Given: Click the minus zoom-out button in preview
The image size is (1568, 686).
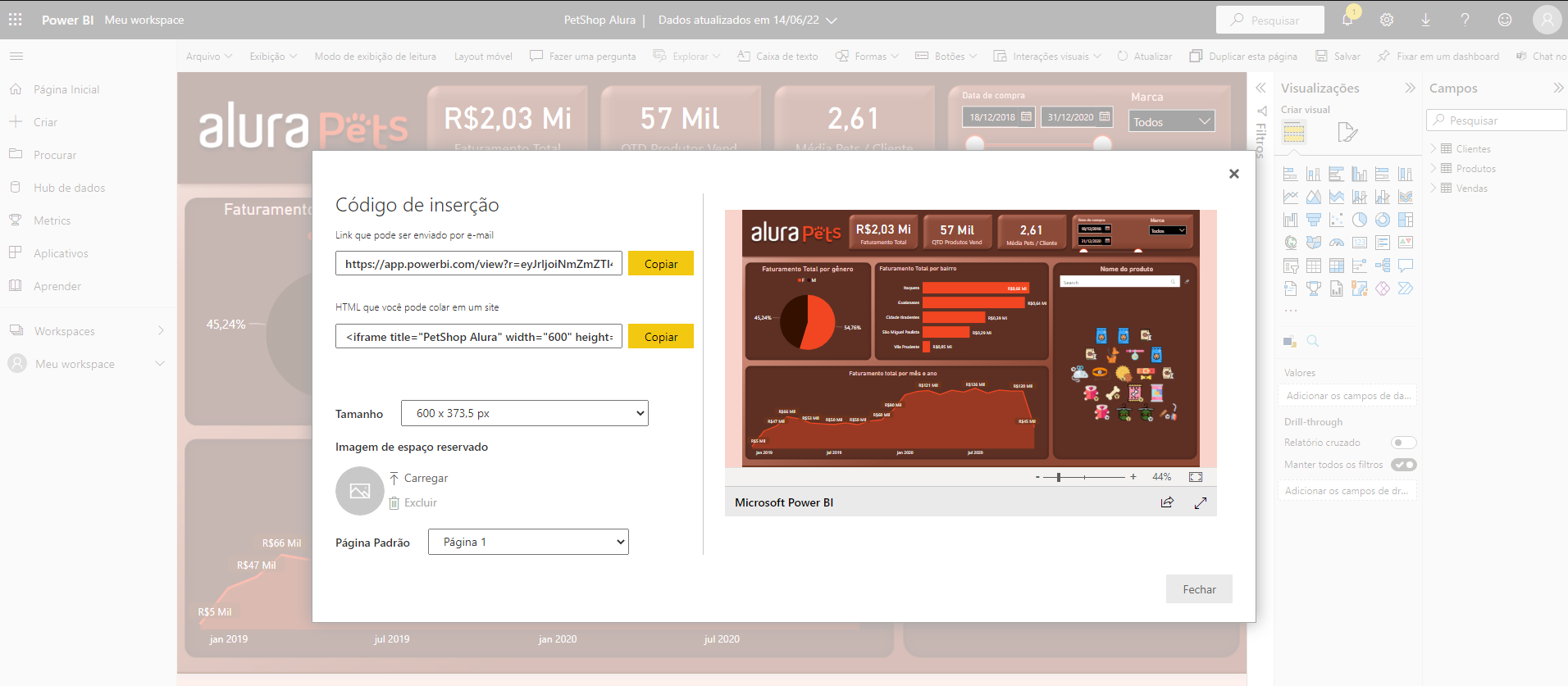Looking at the screenshot, I should click(x=1037, y=477).
